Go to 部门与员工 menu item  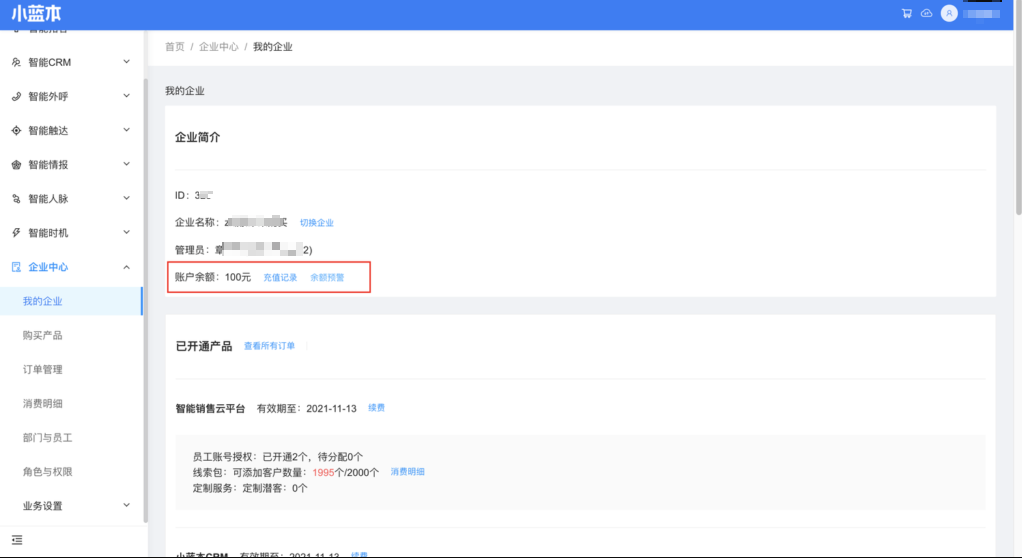click(x=48, y=438)
